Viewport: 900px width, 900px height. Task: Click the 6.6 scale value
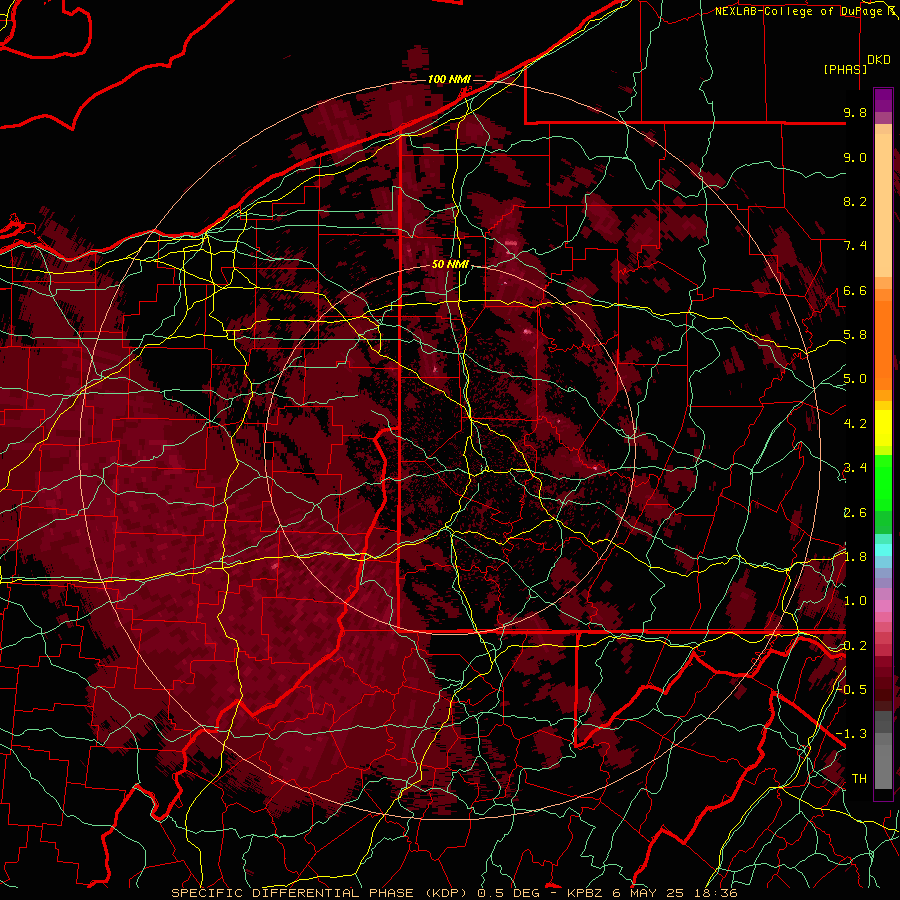coord(855,290)
